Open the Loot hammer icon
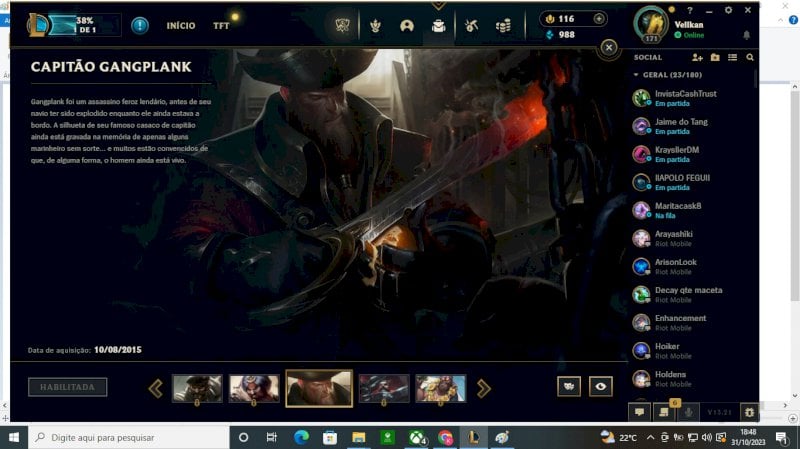Viewport: 800px width, 449px height. (471, 26)
